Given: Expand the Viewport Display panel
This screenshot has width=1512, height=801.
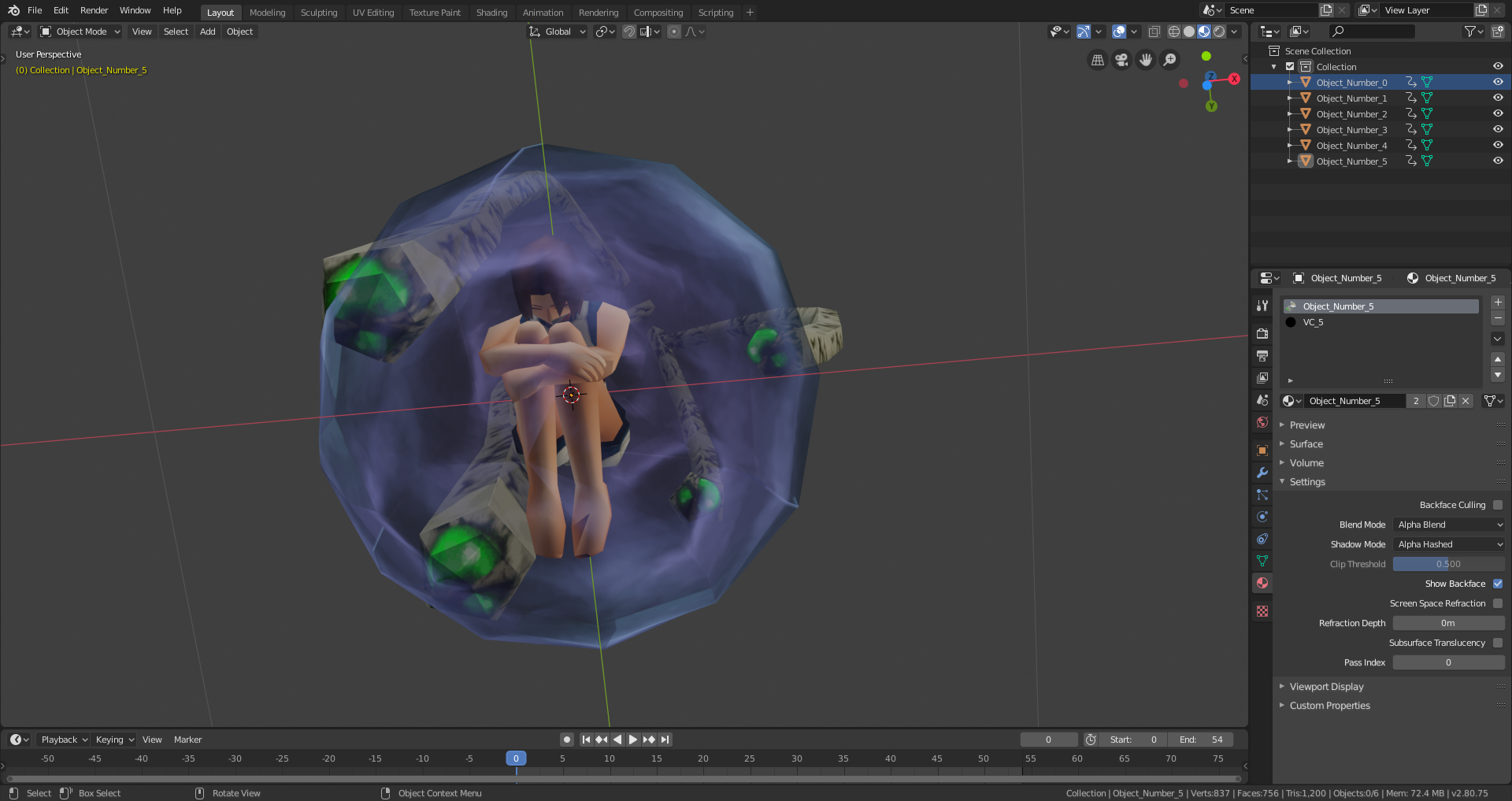Looking at the screenshot, I should tap(1326, 687).
